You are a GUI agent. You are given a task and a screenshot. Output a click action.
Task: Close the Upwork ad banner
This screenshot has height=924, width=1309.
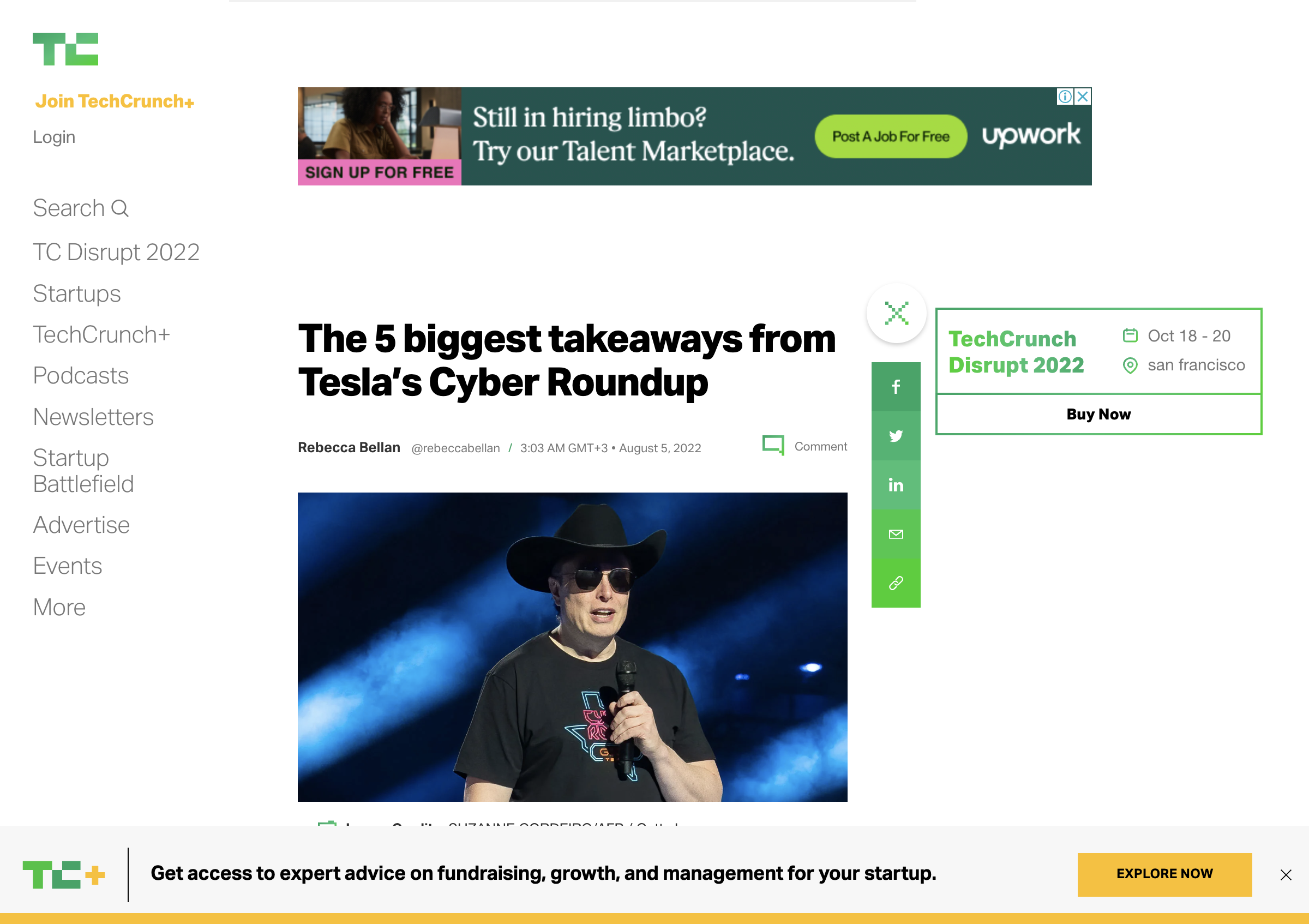coord(1083,97)
